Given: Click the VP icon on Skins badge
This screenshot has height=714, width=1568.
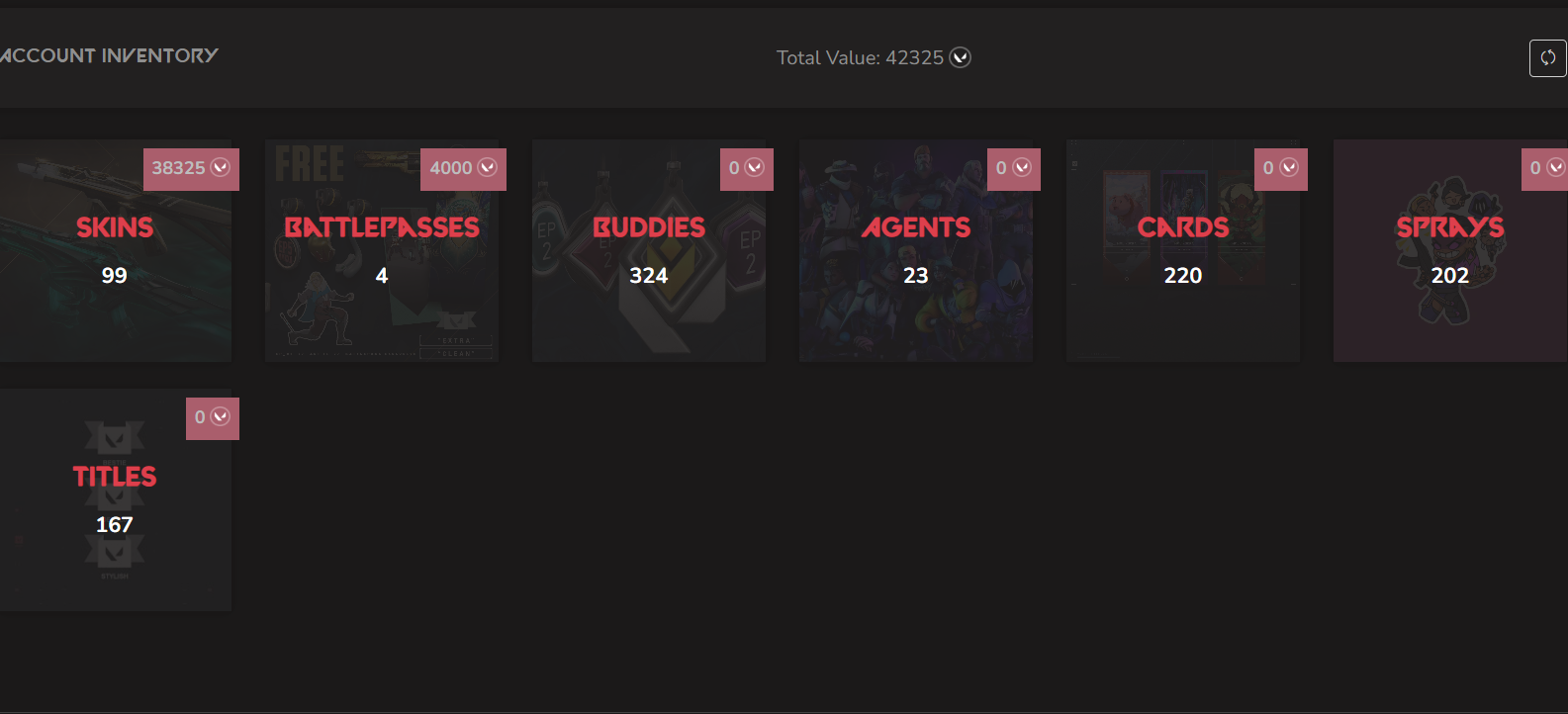Looking at the screenshot, I should (x=221, y=168).
